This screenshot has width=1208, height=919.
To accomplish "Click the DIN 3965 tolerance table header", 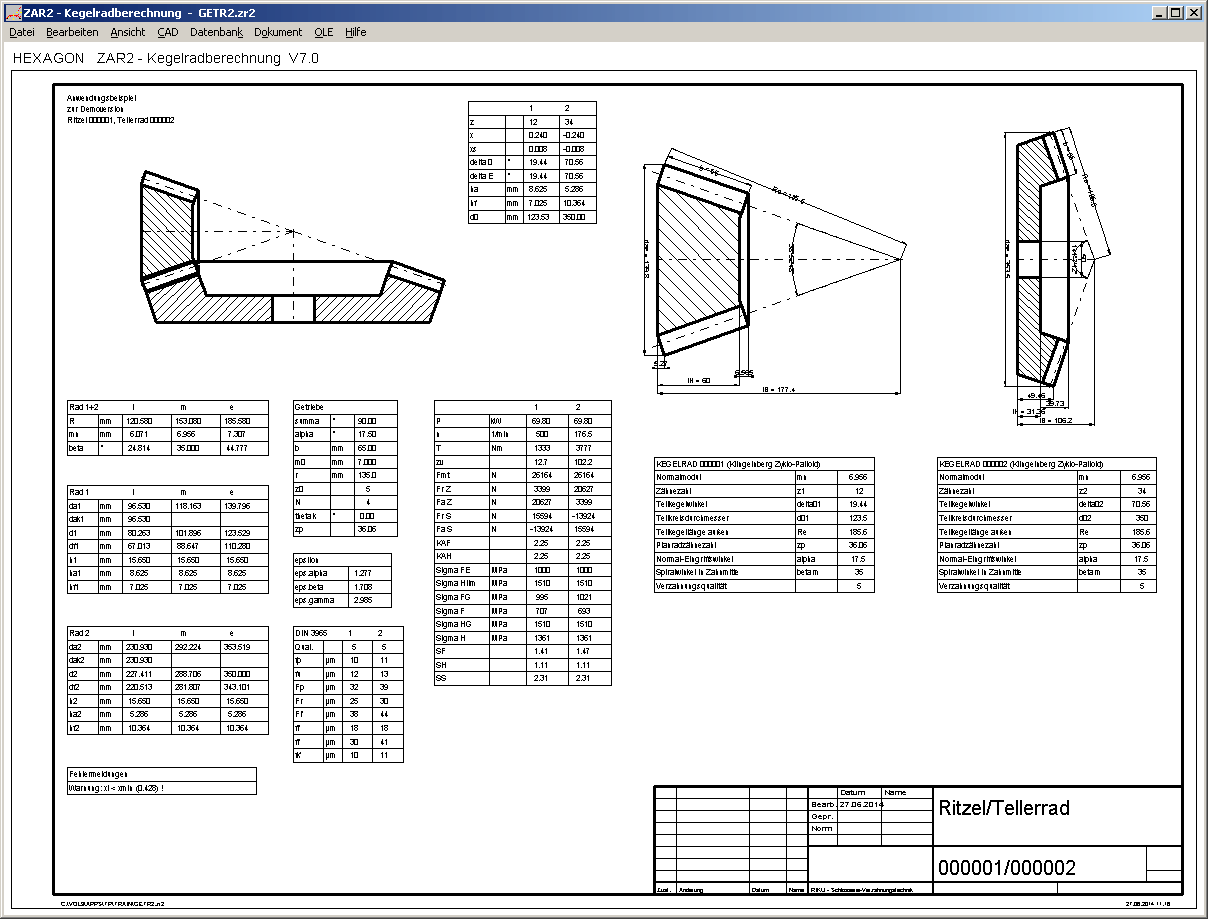I will point(347,633).
